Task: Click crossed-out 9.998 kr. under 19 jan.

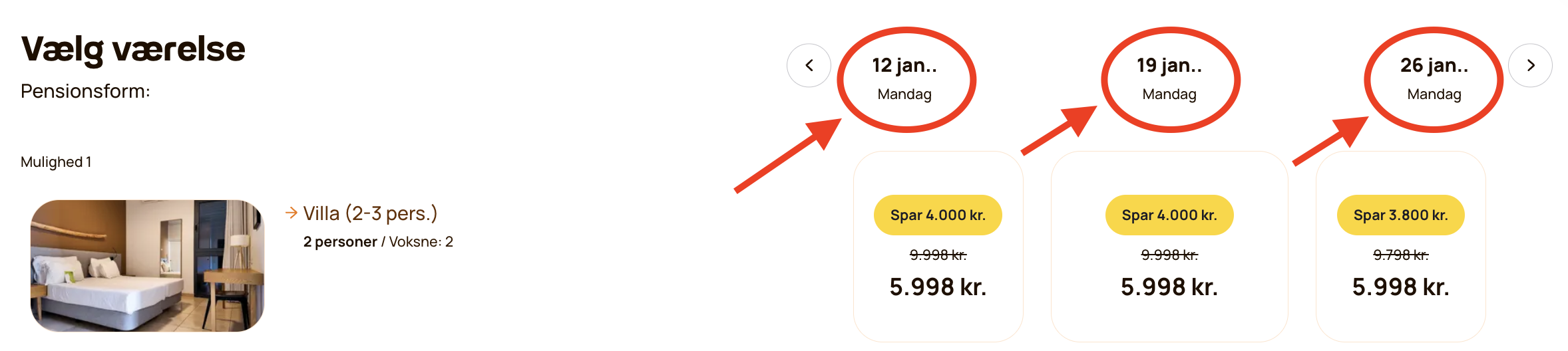Action: pyautogui.click(x=1169, y=255)
